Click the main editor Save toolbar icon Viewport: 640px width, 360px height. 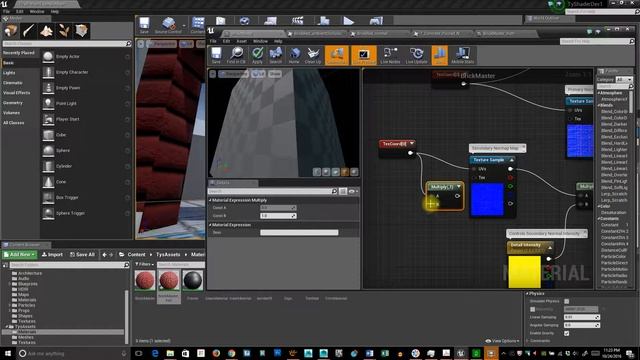[144, 24]
